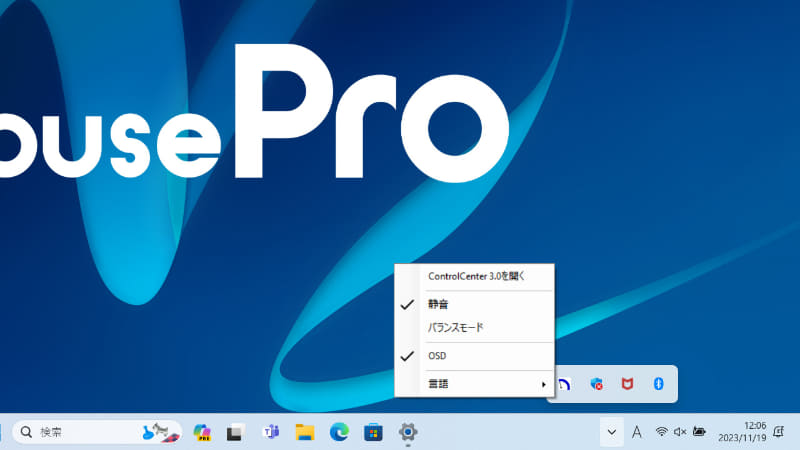Click the muted speaker volume icon
The height and width of the screenshot is (450, 800).
pos(680,432)
